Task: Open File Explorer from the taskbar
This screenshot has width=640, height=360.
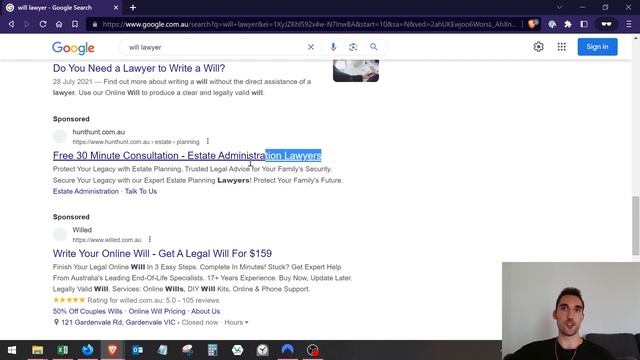Action: 38,350
